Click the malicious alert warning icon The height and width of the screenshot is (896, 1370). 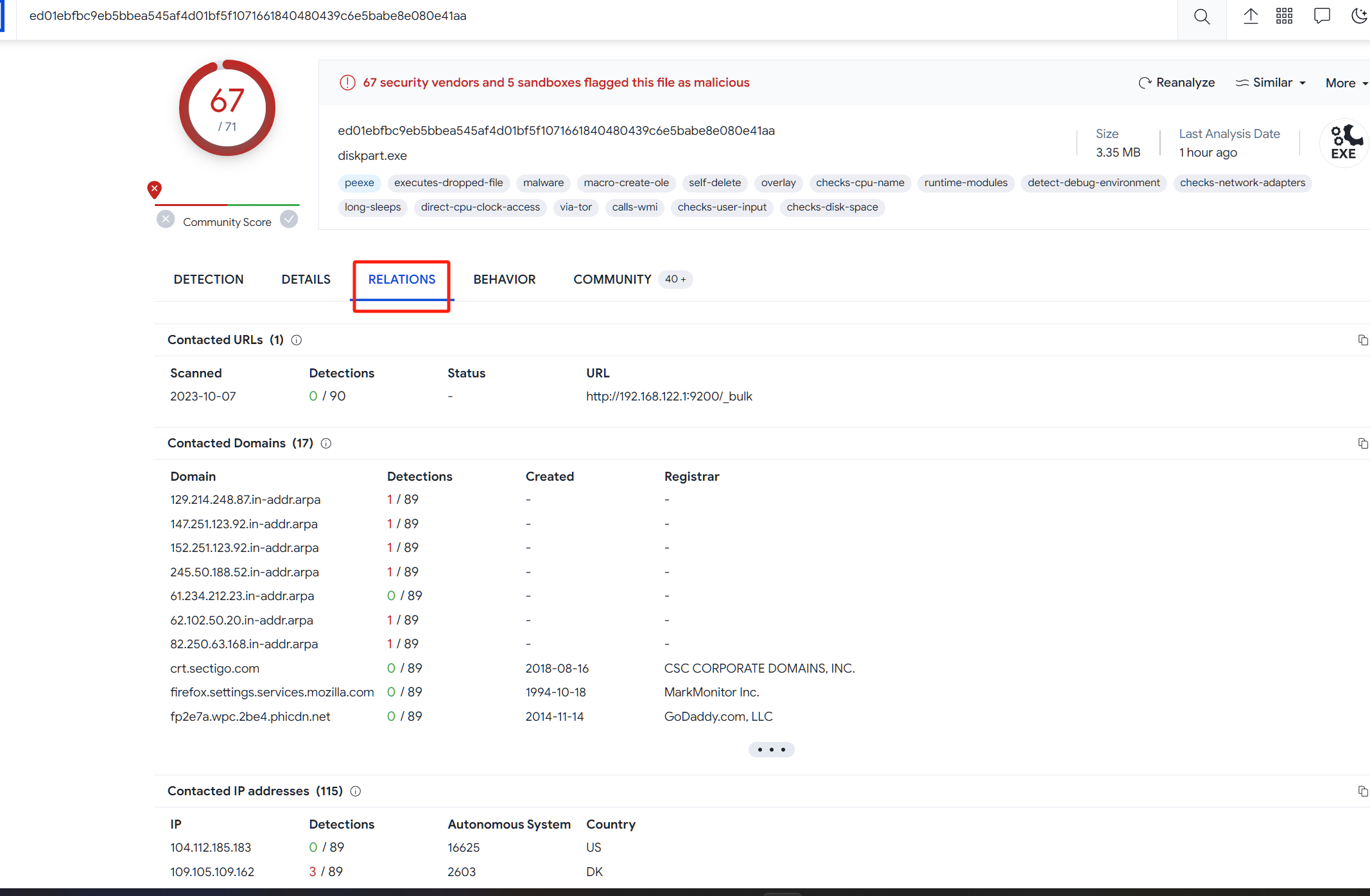tap(347, 83)
